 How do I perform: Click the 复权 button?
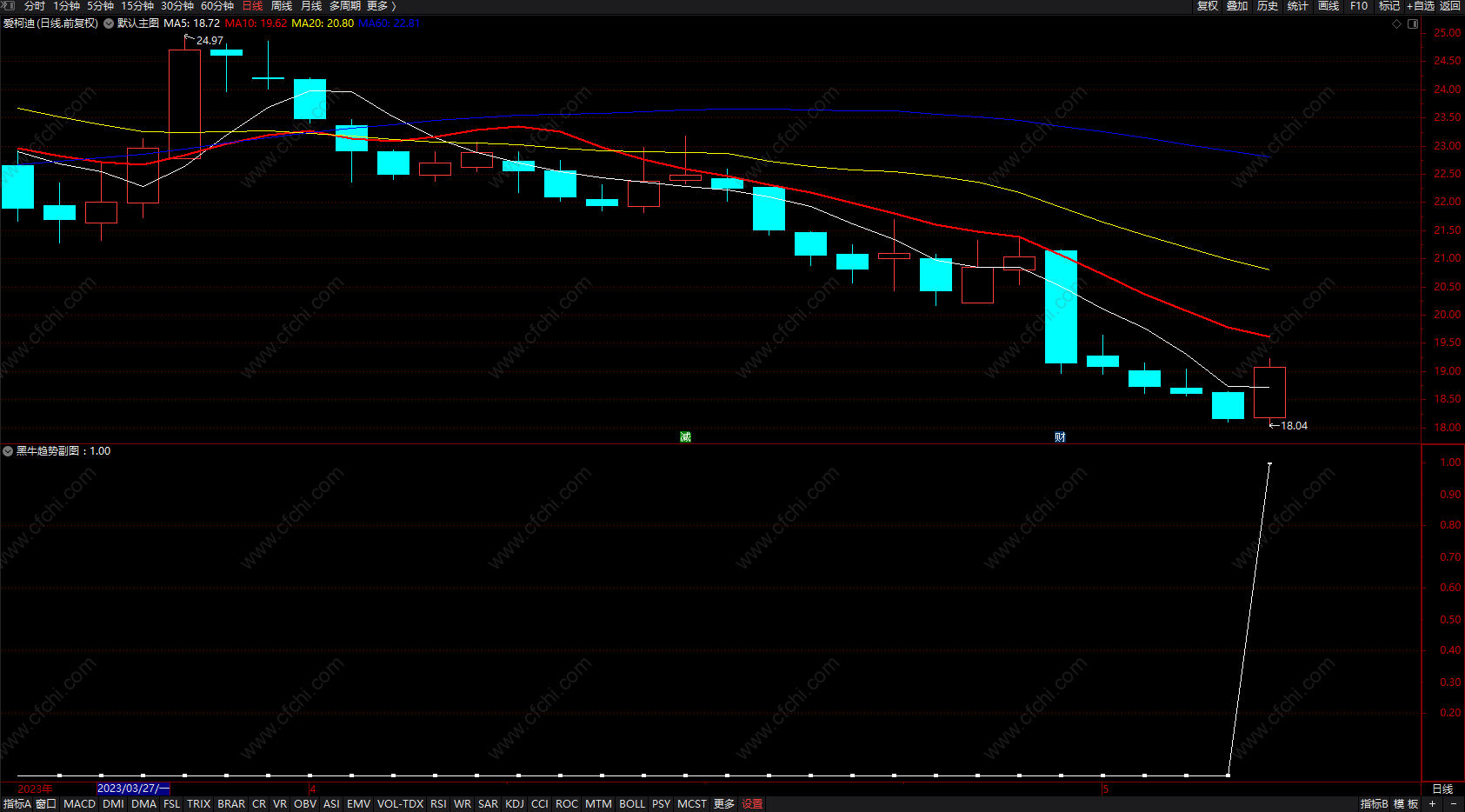(x=1208, y=6)
